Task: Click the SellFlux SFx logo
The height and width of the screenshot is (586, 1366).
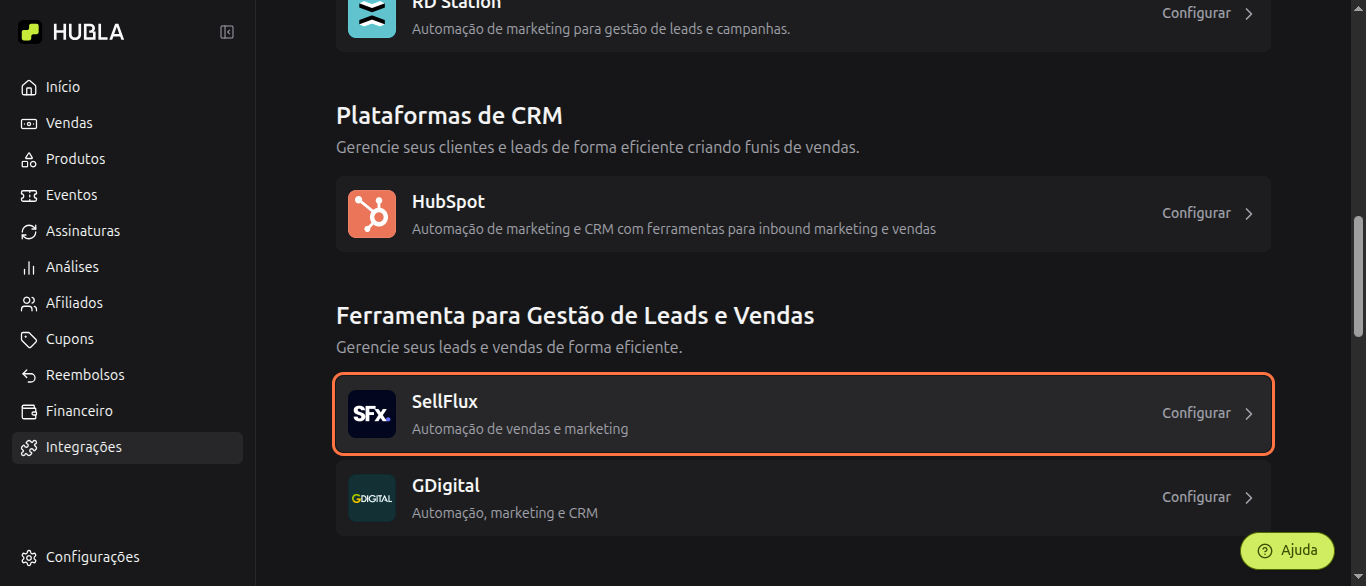Action: pyautogui.click(x=372, y=414)
